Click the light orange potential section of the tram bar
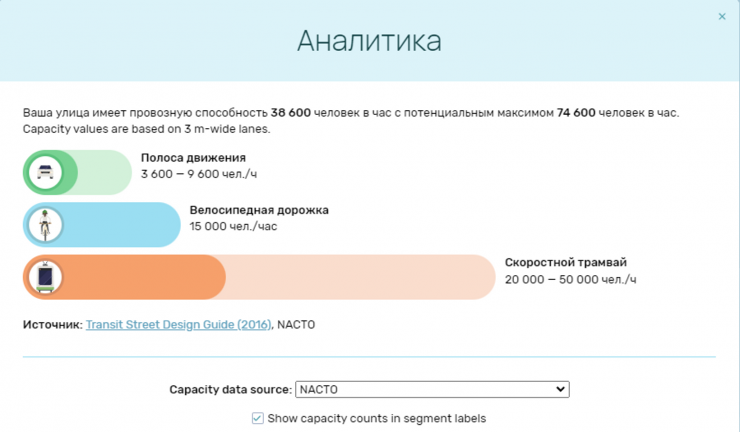This screenshot has height=432, width=740. [x=360, y=277]
